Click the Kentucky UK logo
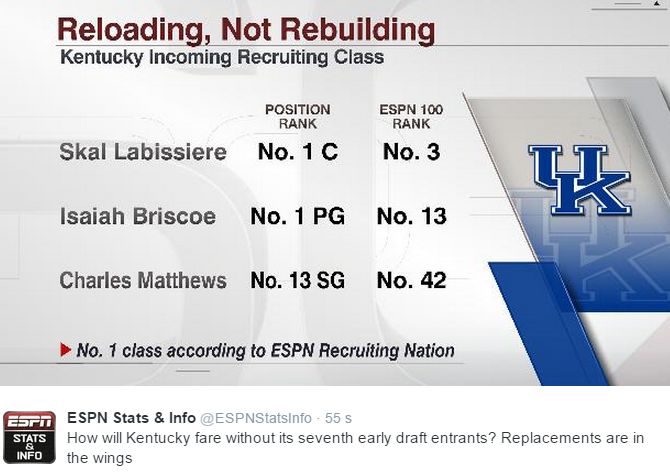The width and height of the screenshot is (670, 472). point(580,179)
